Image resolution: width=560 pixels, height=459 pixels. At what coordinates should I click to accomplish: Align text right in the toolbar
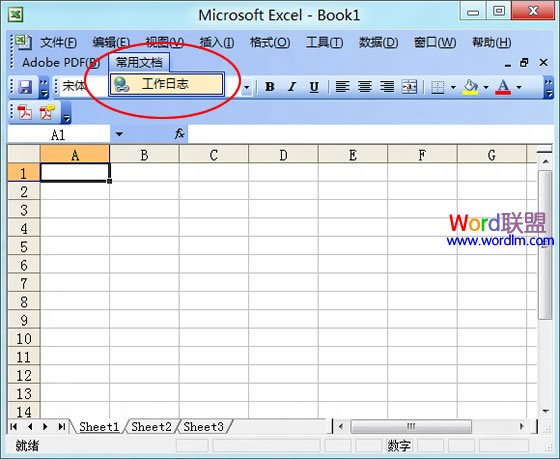pyautogui.click(x=387, y=86)
